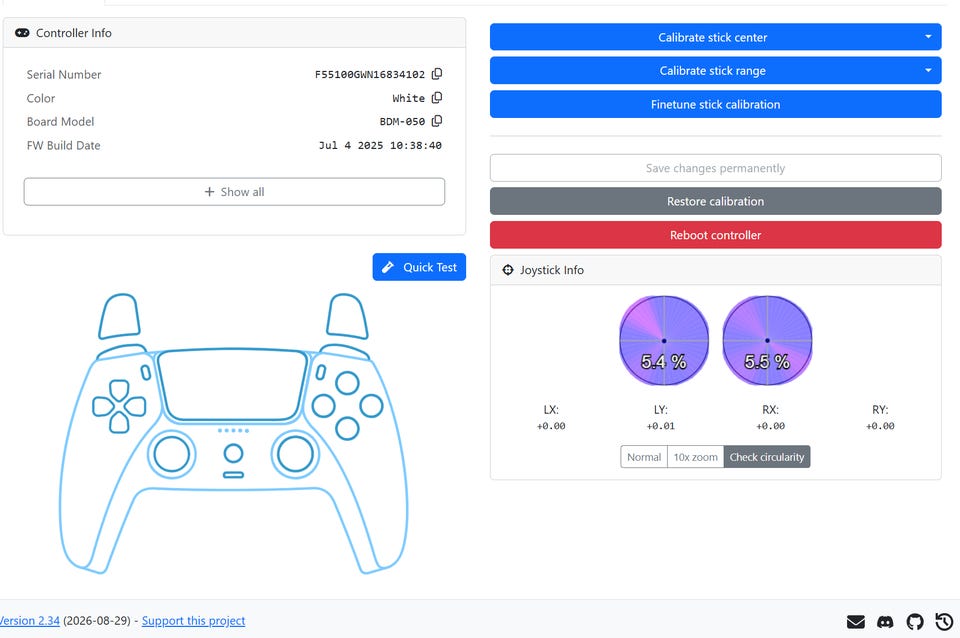Viewport: 960px width, 638px height.
Task: Open the Version 2.34 link
Action: [29, 621]
